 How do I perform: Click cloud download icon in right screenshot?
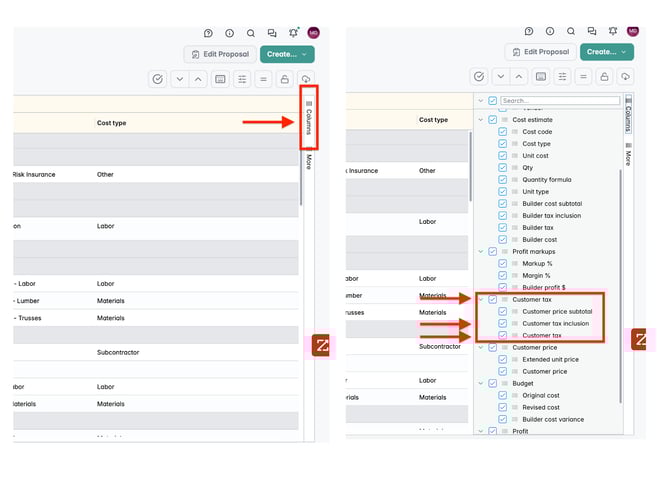click(x=625, y=78)
